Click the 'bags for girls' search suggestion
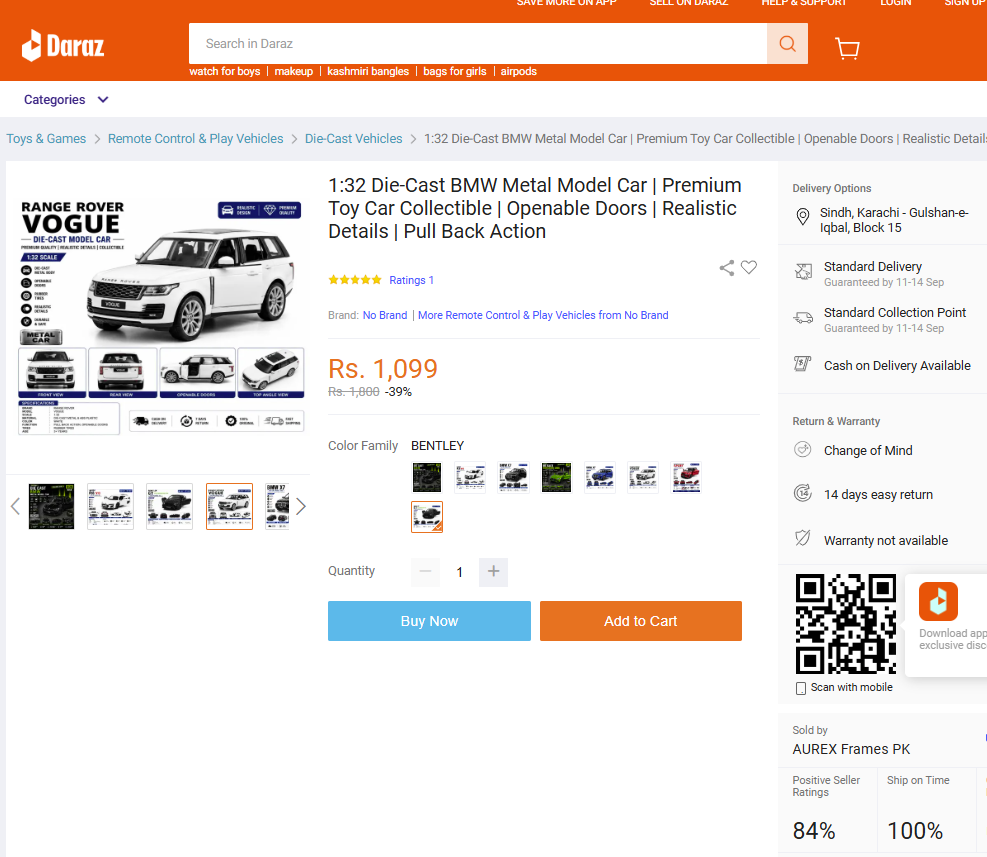987x857 pixels. pos(454,71)
